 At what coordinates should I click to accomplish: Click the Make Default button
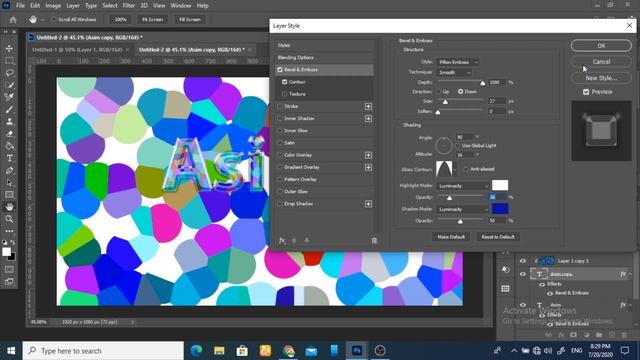coord(451,237)
